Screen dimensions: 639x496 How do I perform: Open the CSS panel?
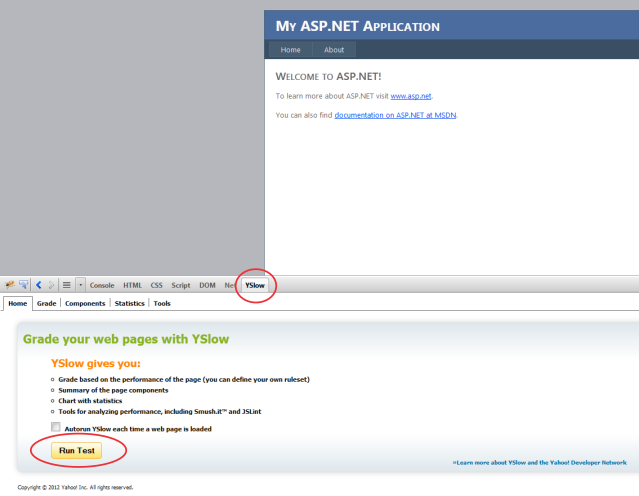click(x=156, y=285)
